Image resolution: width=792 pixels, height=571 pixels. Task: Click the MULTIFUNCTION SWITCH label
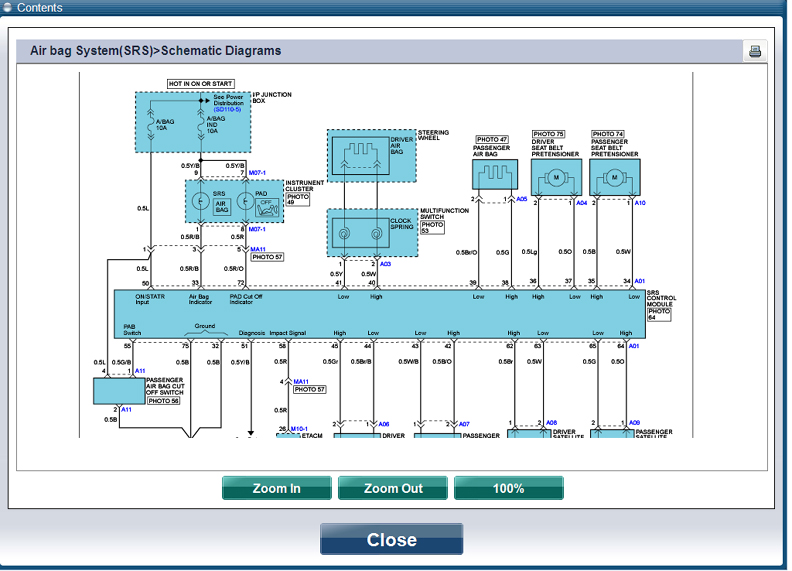click(x=444, y=214)
